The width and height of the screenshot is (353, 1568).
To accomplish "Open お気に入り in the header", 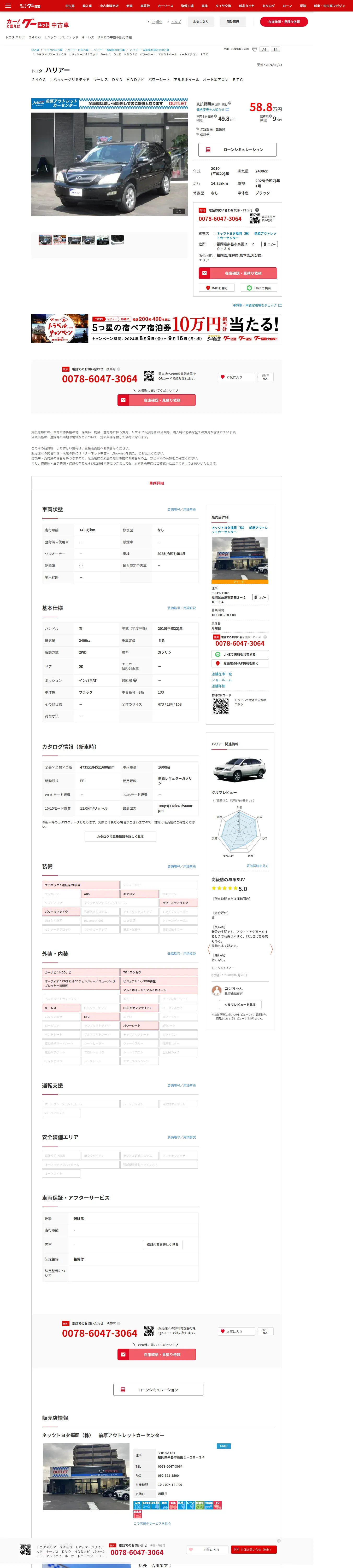I will pos(201,22).
